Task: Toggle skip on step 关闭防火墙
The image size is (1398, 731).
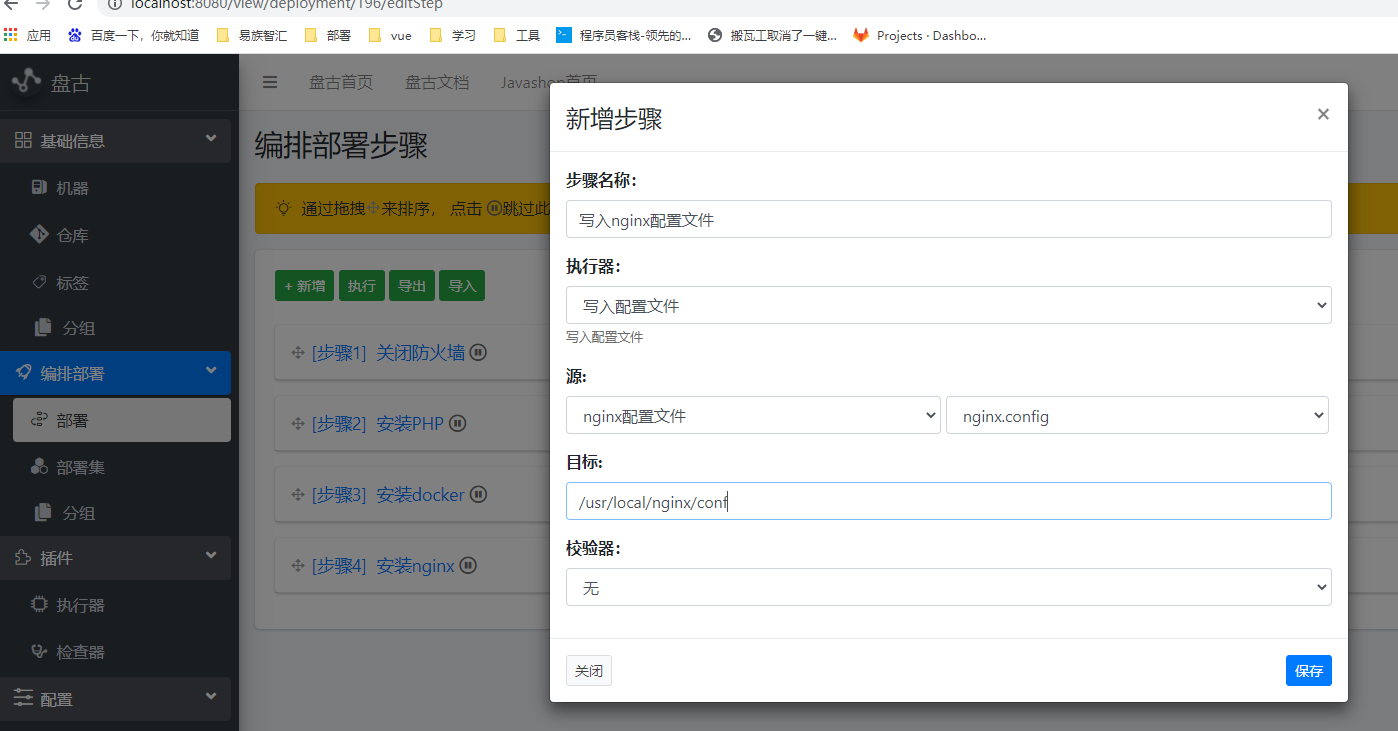Action: (478, 352)
